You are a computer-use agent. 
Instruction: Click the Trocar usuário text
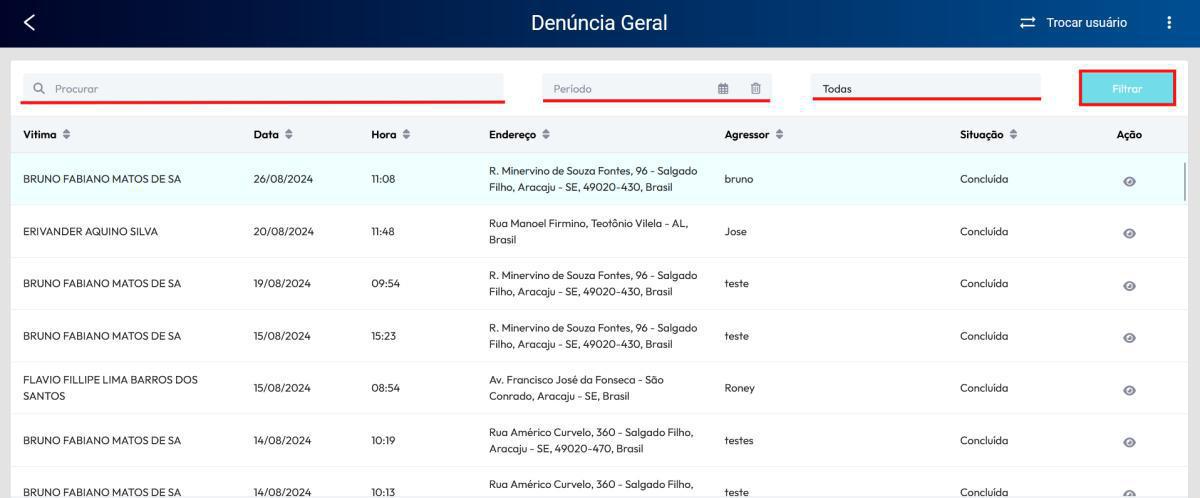[x=1086, y=22]
